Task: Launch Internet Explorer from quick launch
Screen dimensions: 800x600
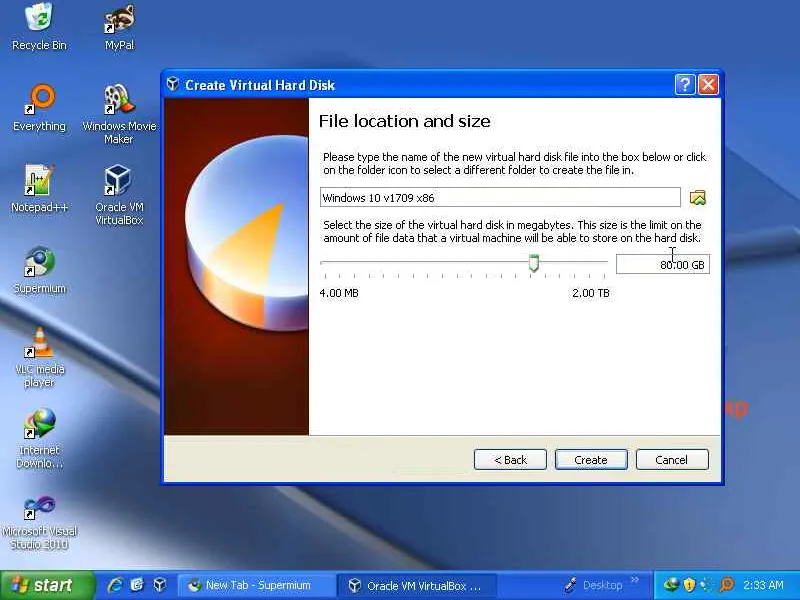Action: tap(115, 585)
